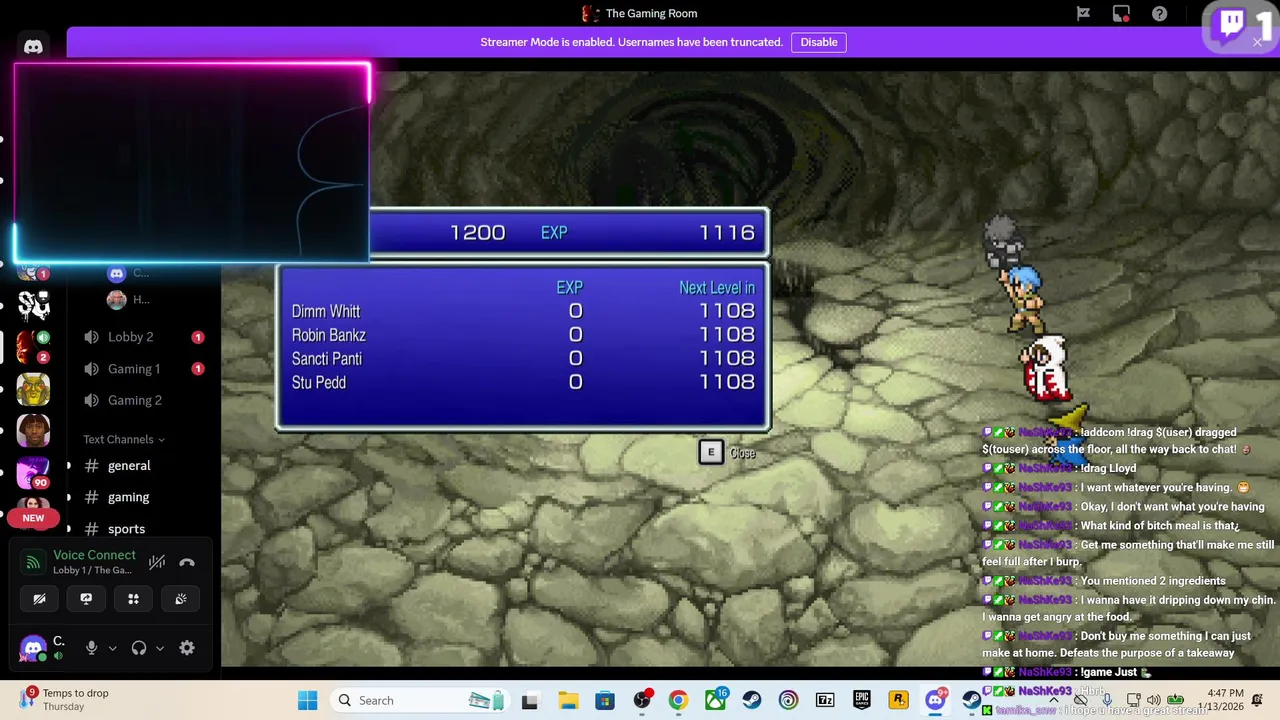
Task: Click the Voice Connected status text
Action: pyautogui.click(x=94, y=555)
